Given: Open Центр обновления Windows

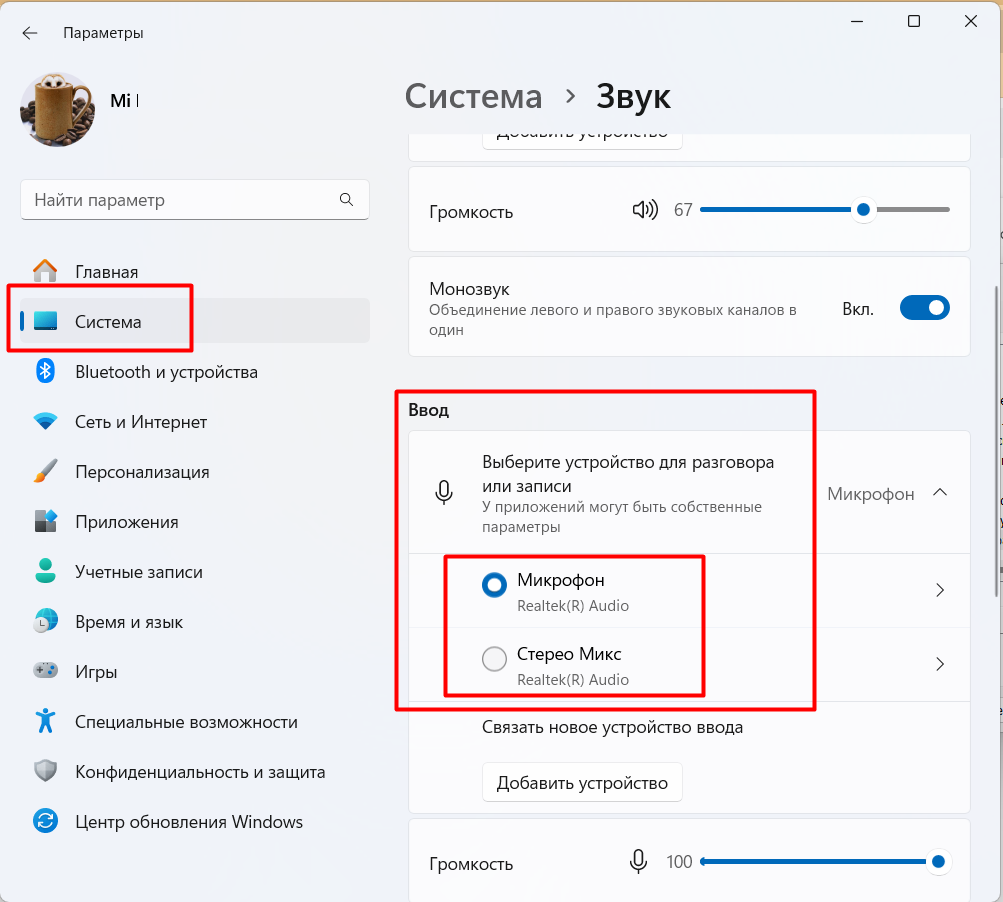Looking at the screenshot, I should [188, 822].
